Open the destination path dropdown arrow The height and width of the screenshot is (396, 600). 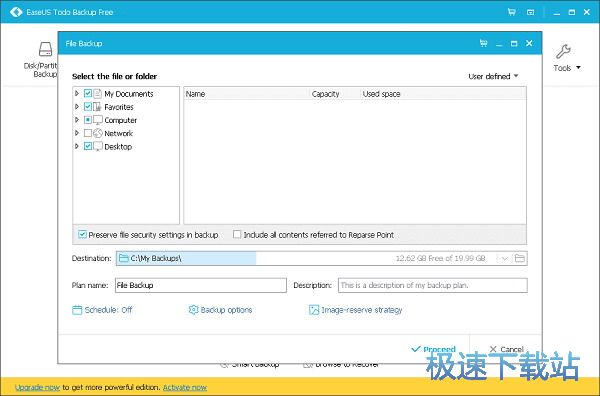[504, 259]
